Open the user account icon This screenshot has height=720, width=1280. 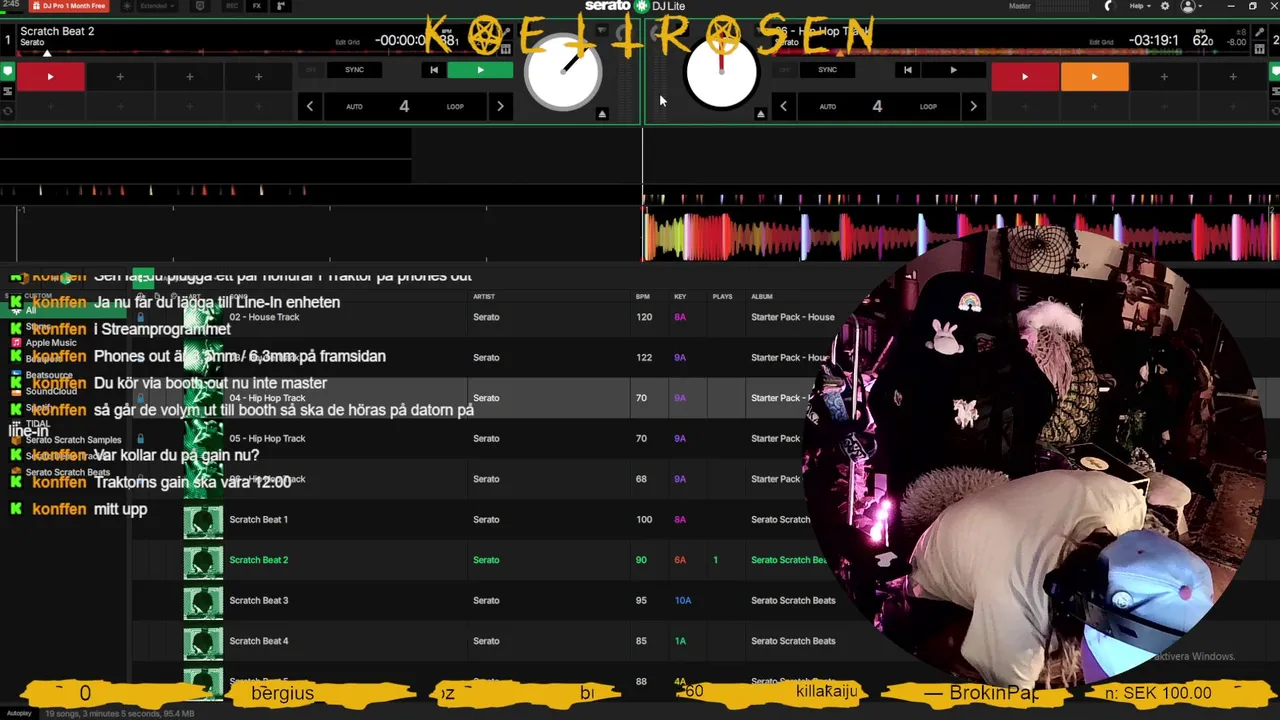tap(1188, 6)
